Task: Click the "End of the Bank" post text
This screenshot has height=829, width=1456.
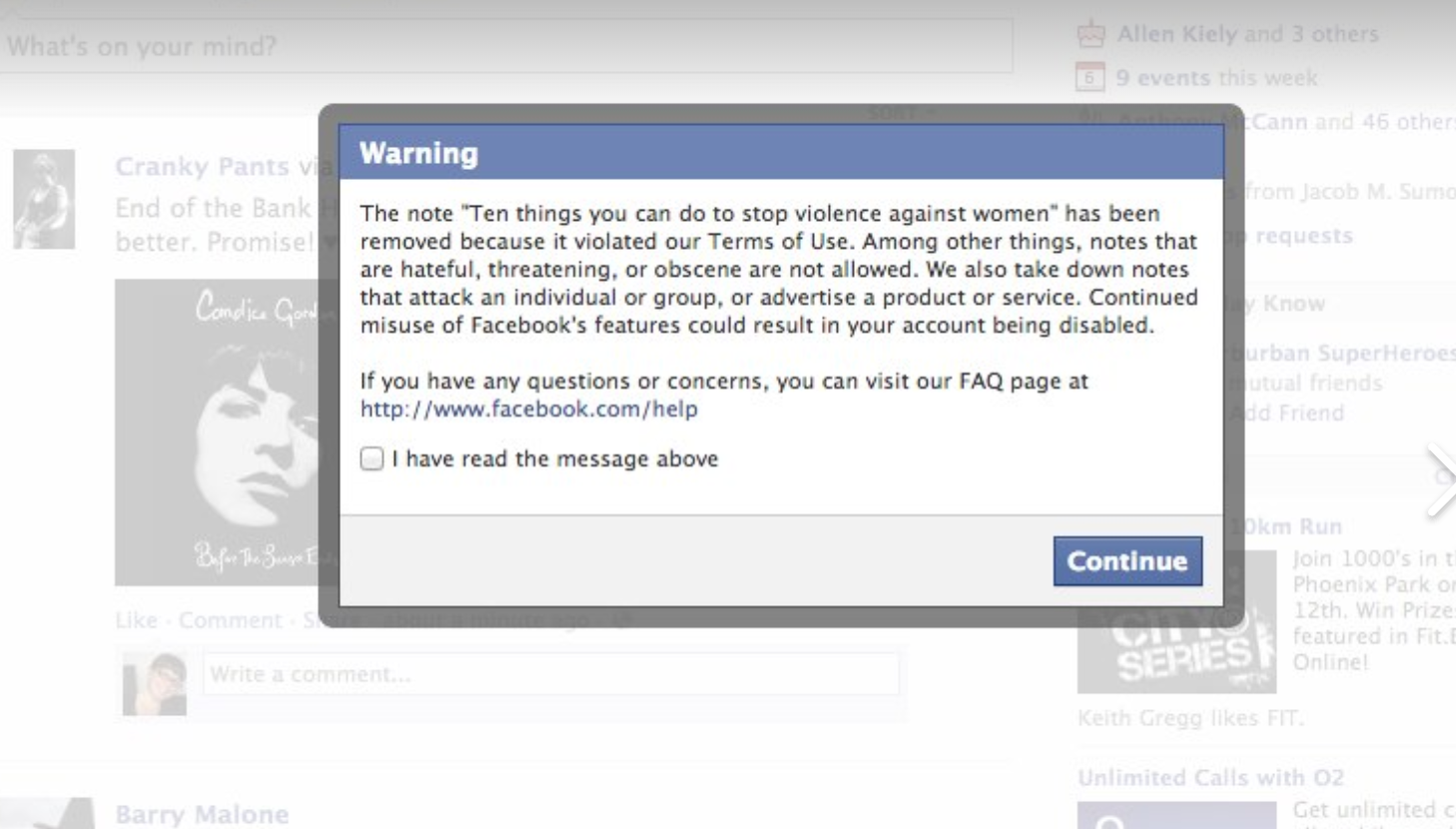Action: [x=213, y=208]
